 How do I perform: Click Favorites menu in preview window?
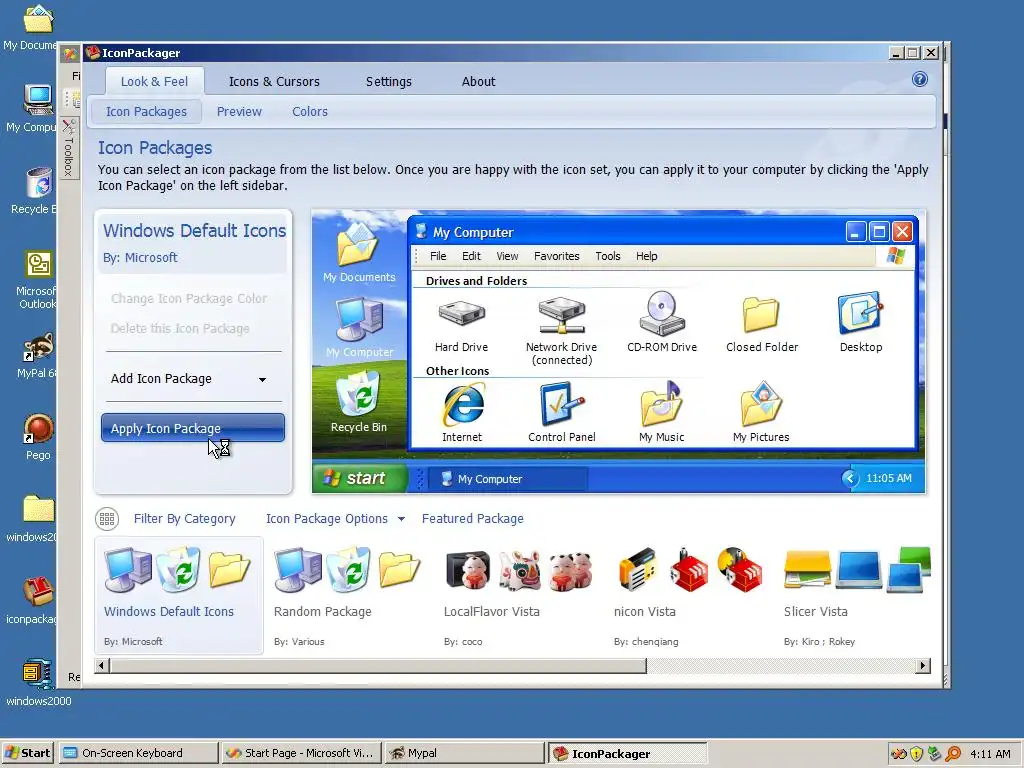(x=556, y=257)
